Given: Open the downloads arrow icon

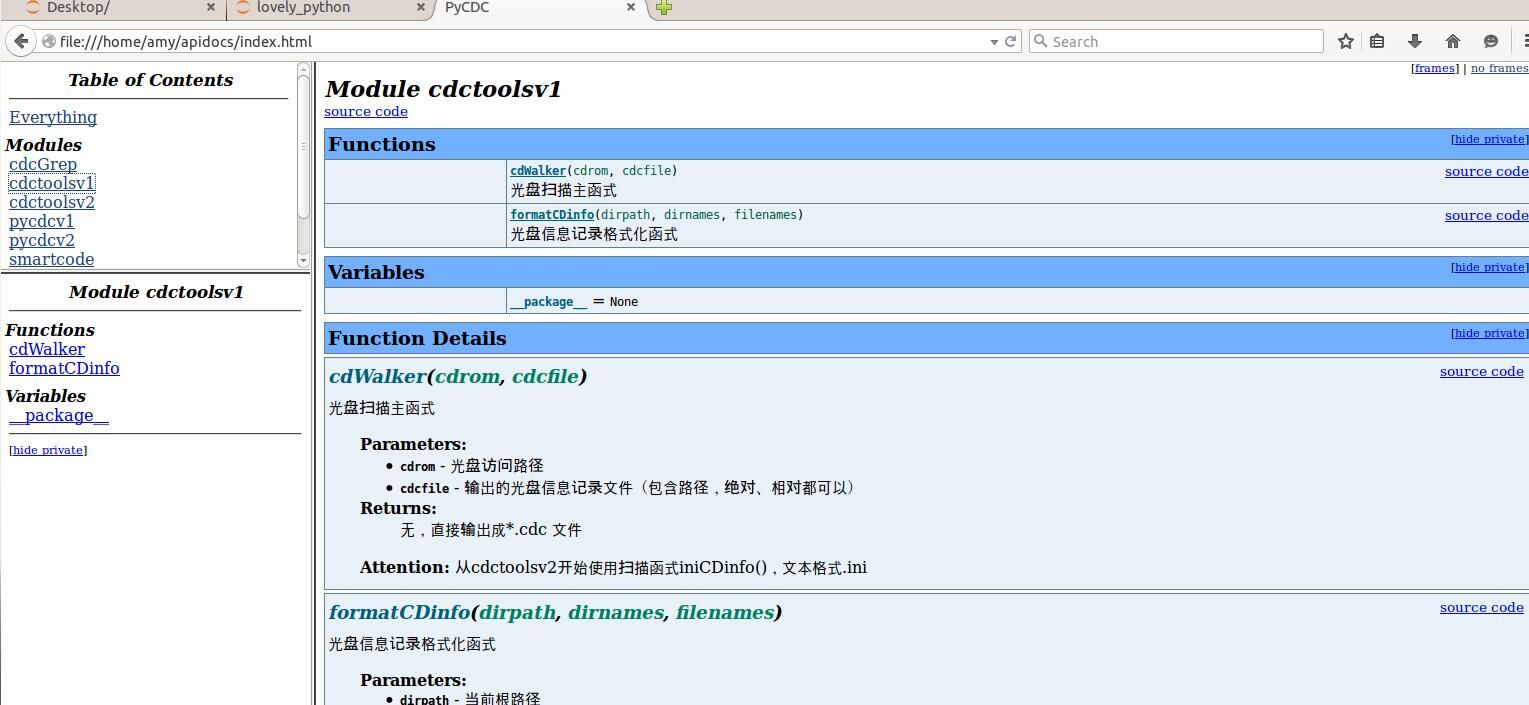Looking at the screenshot, I should (x=1415, y=41).
